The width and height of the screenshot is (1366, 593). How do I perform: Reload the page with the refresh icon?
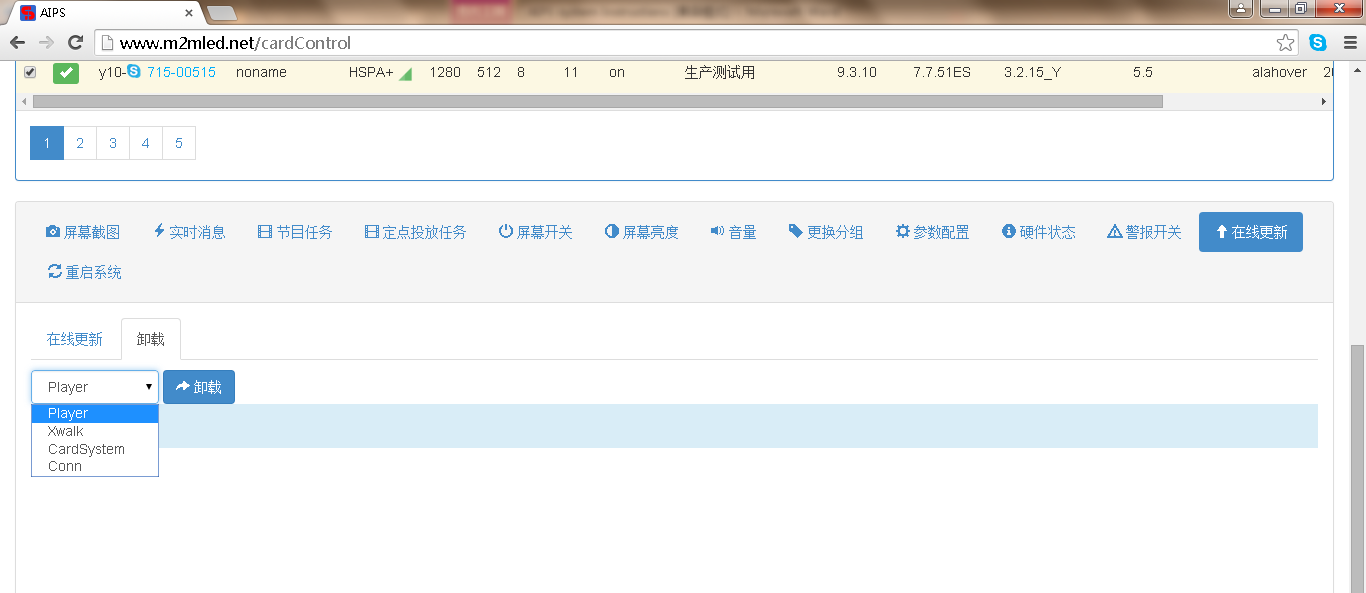[x=75, y=43]
